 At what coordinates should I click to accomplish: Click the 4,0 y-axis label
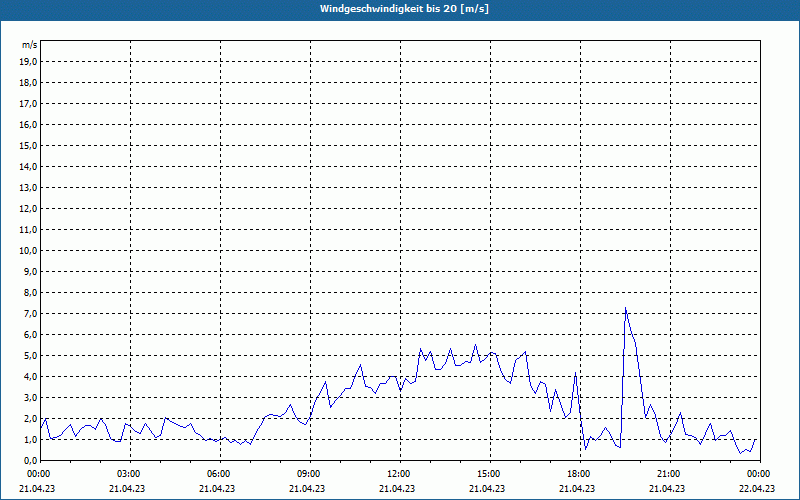click(x=30, y=377)
